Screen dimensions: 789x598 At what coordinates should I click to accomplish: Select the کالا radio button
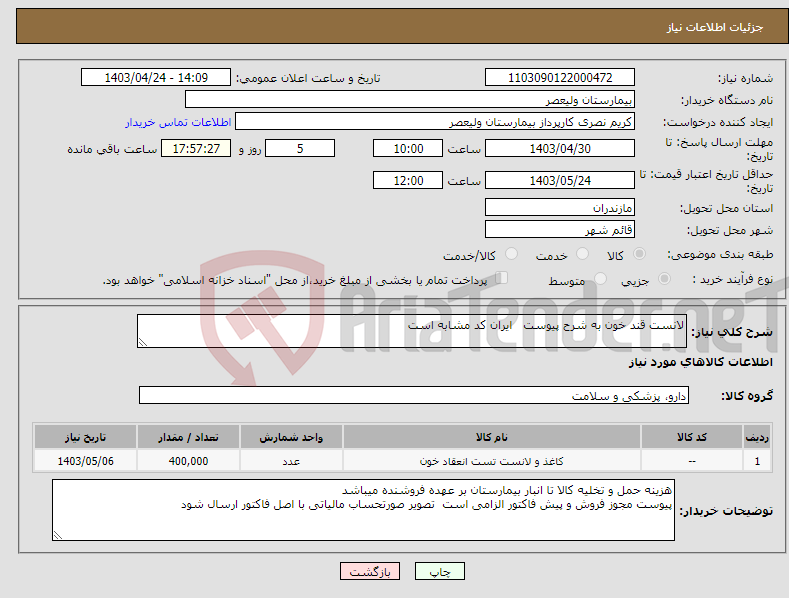[x=639, y=254]
